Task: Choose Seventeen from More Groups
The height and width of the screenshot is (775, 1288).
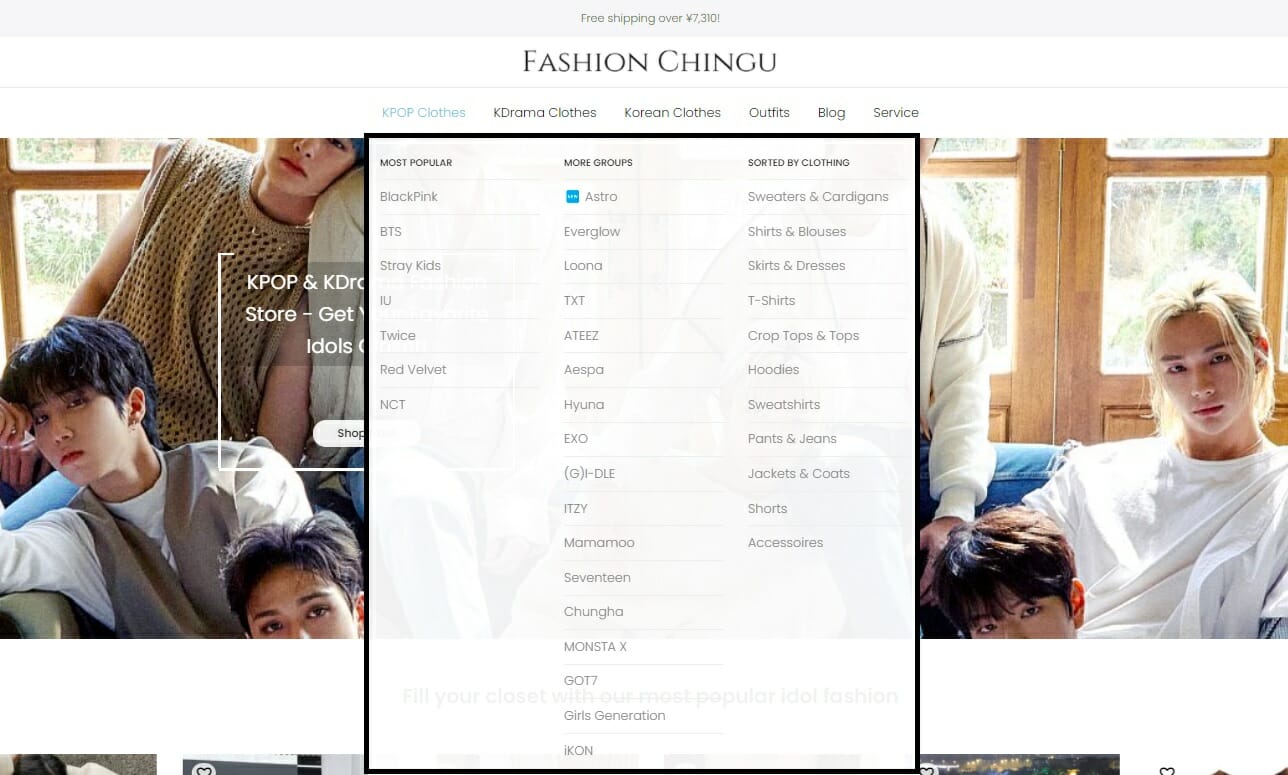Action: point(597,578)
